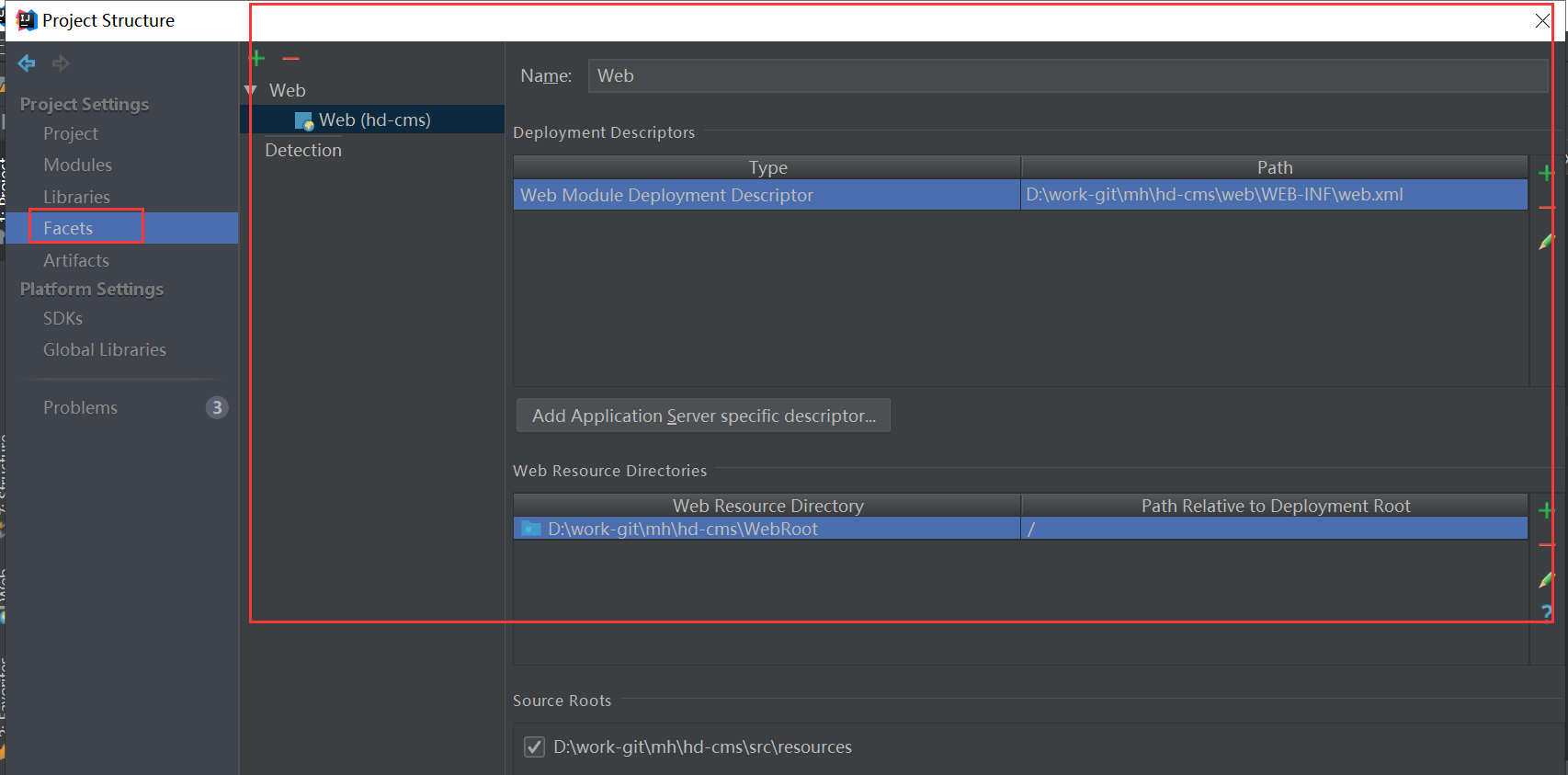
Task: Click the Type column header
Action: point(767,167)
